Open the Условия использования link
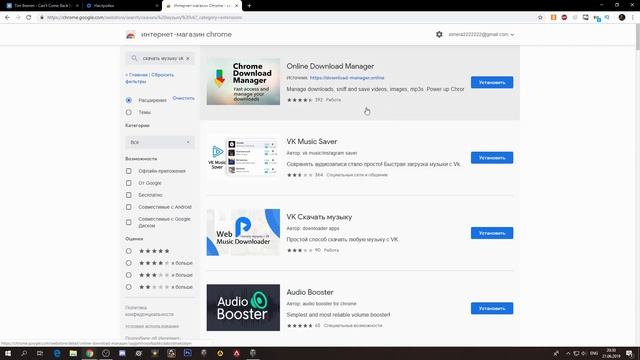 [x=152, y=327]
